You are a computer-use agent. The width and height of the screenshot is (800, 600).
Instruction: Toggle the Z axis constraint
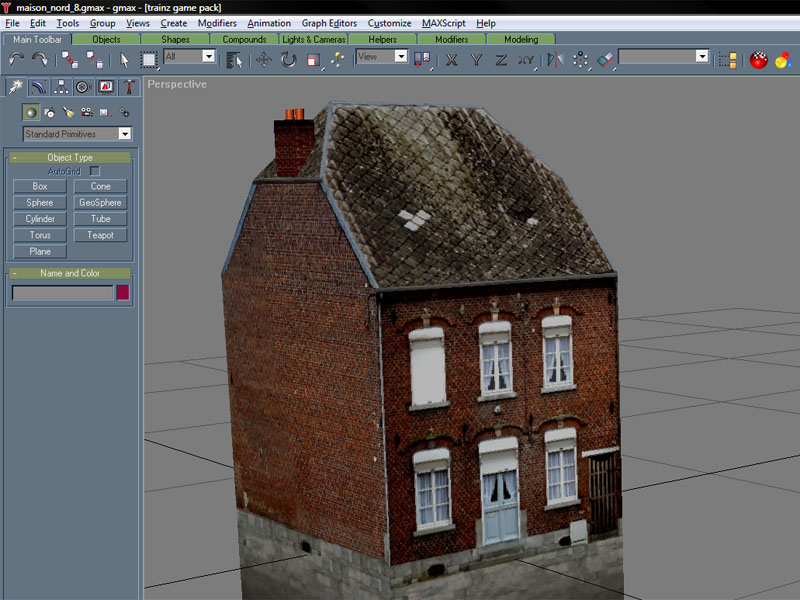tap(501, 60)
